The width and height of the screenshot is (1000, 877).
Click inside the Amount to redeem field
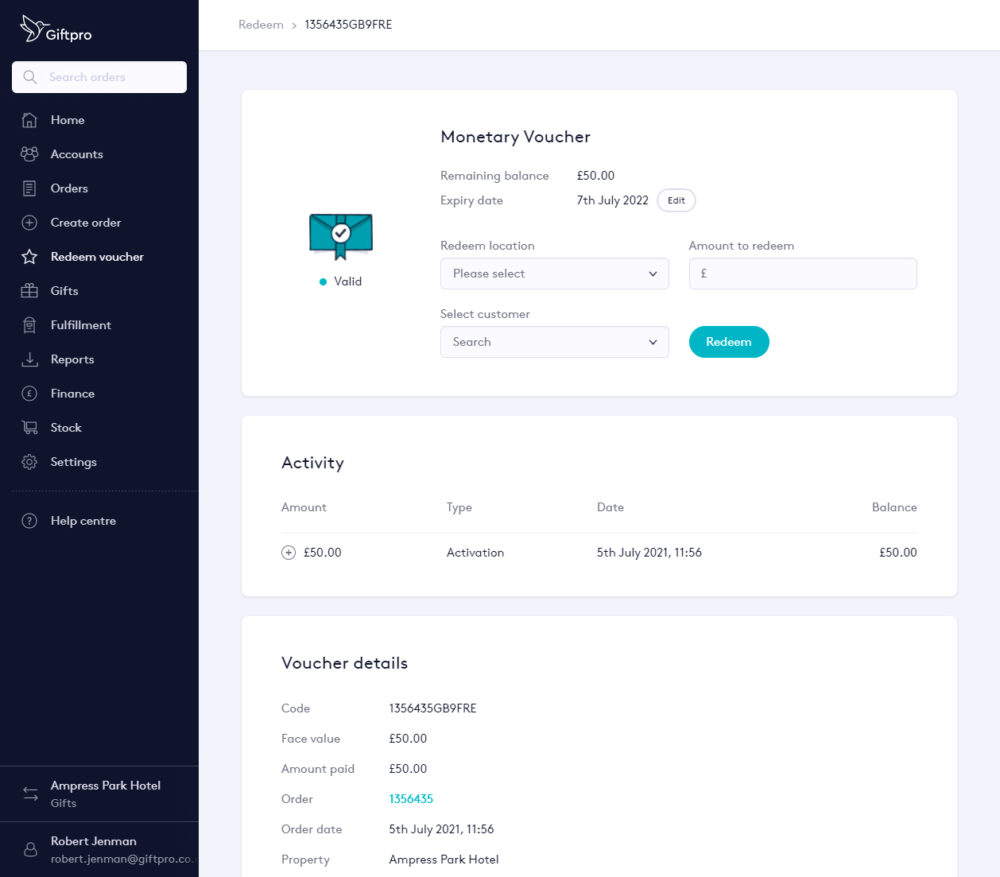pos(802,273)
